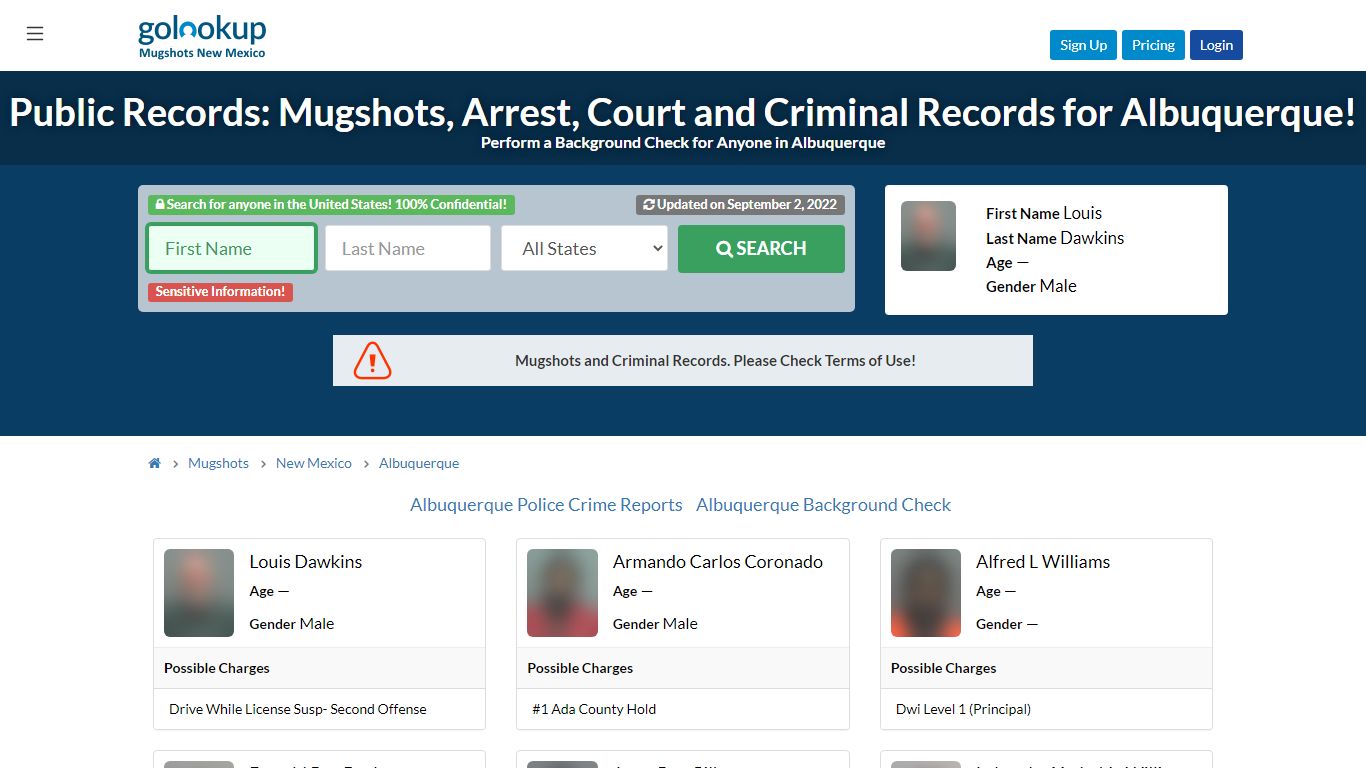The width and height of the screenshot is (1366, 768).
Task: Click the Sensitive Information! badge
Action: coord(220,292)
